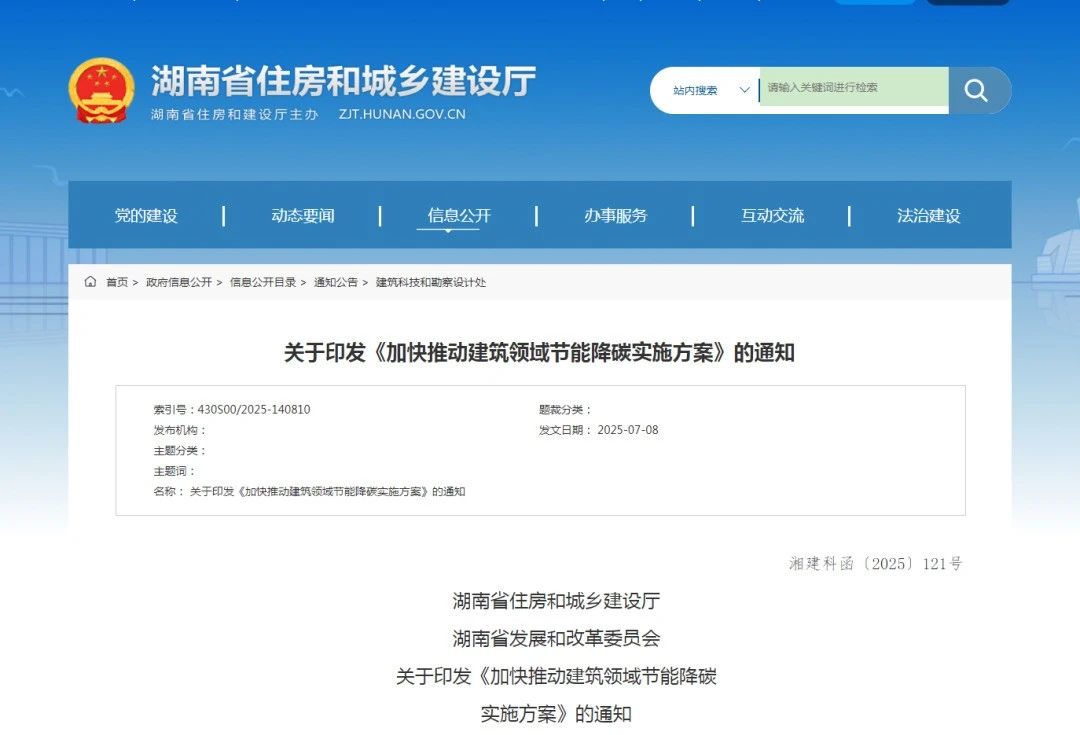The height and width of the screenshot is (735, 1080).
Task: Open the 互动交流 navigation menu
Action: (x=771, y=215)
